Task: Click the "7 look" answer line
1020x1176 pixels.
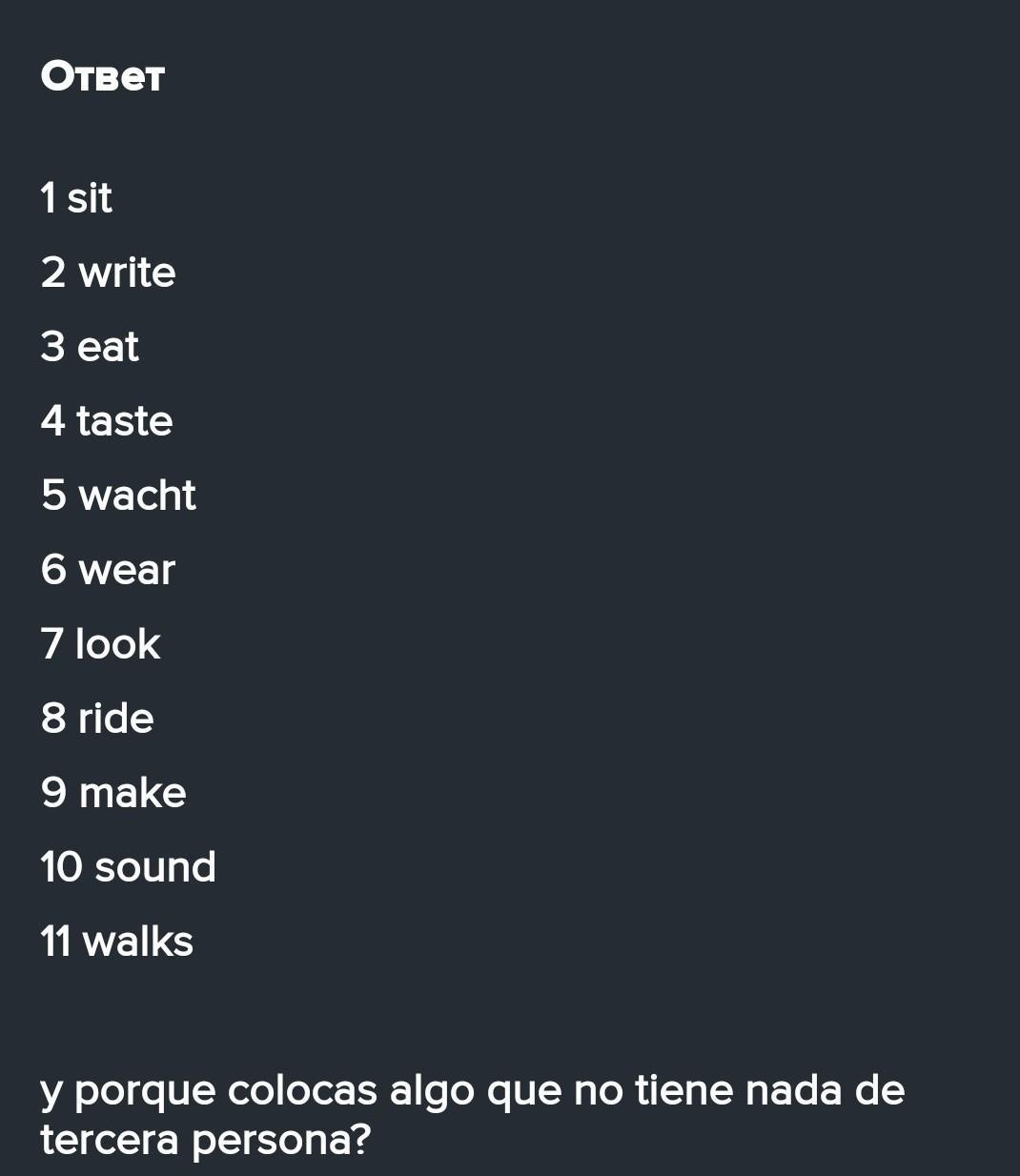Action: [100, 644]
